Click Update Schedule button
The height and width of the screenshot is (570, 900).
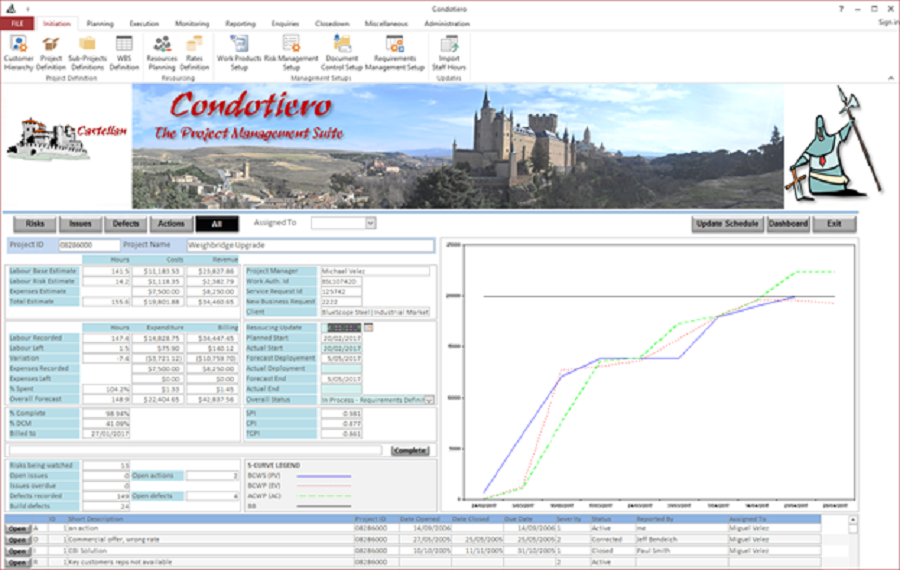[727, 224]
